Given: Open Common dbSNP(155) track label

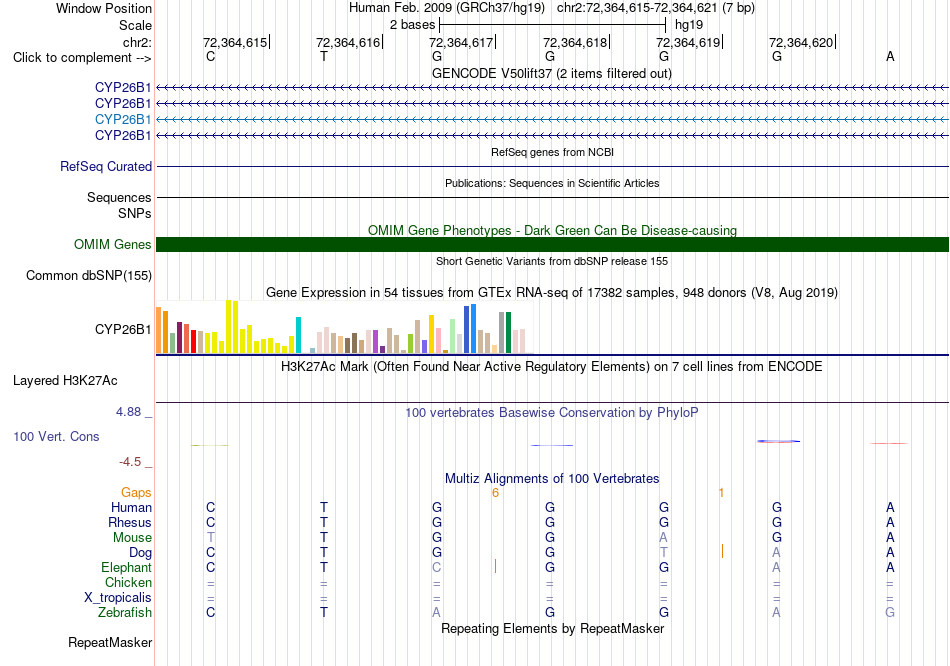Looking at the screenshot, I should [88, 275].
